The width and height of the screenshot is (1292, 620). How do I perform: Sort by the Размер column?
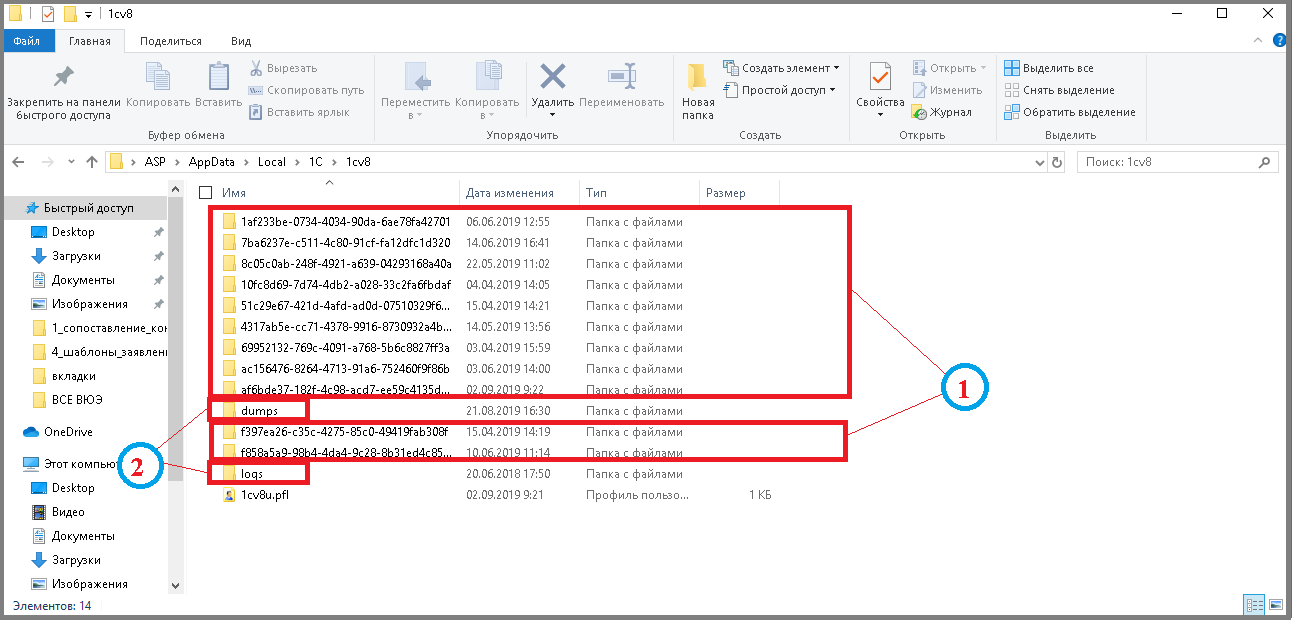[725, 193]
